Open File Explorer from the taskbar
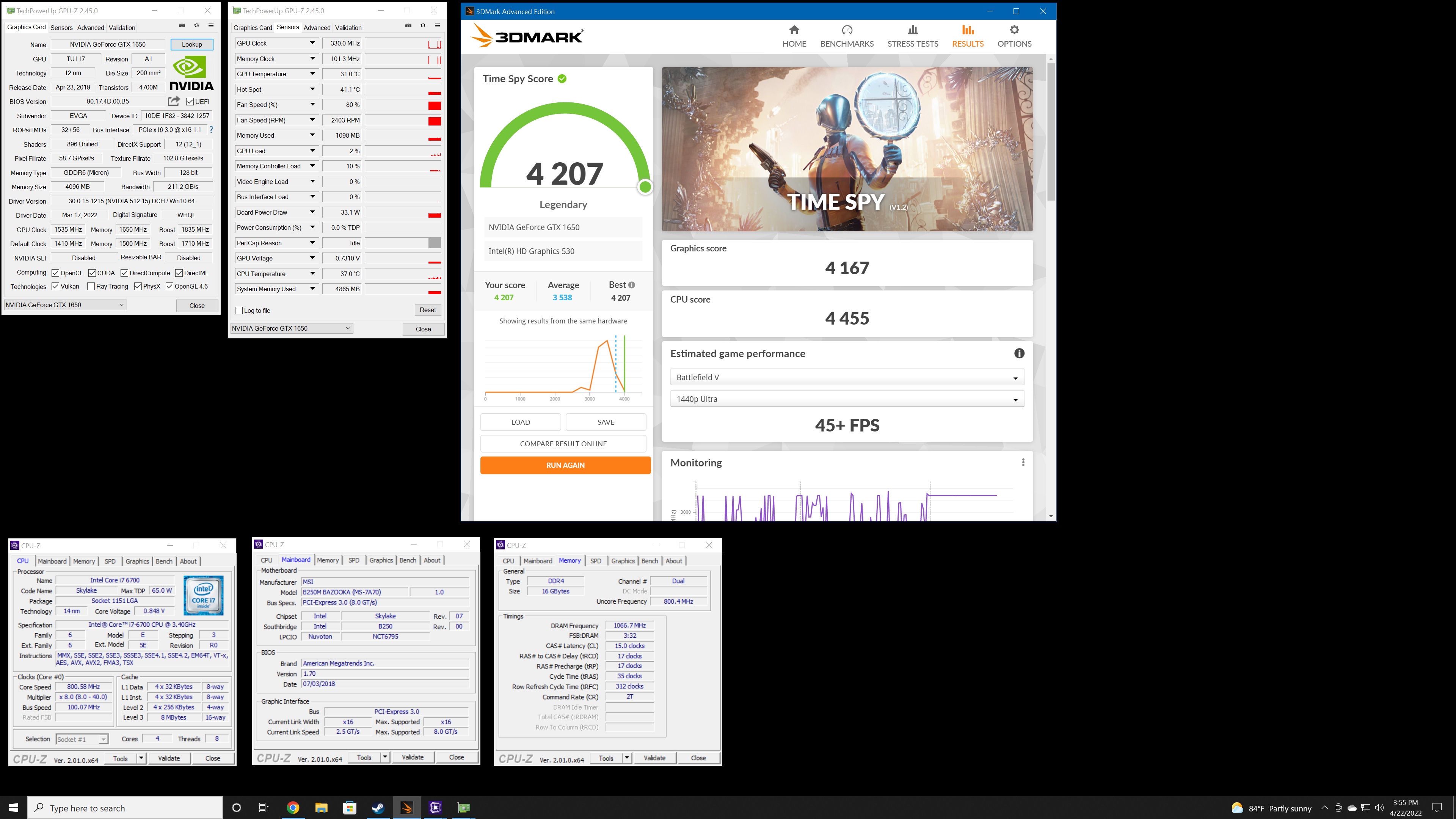Viewport: 1456px width, 819px height. click(321, 808)
